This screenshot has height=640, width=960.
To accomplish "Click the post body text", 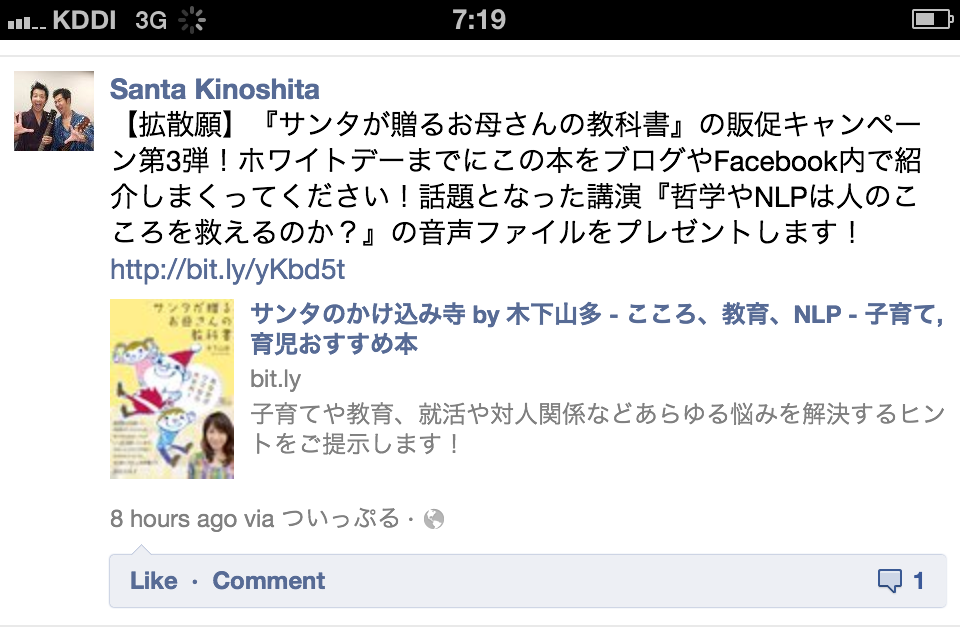I will coord(516,178).
